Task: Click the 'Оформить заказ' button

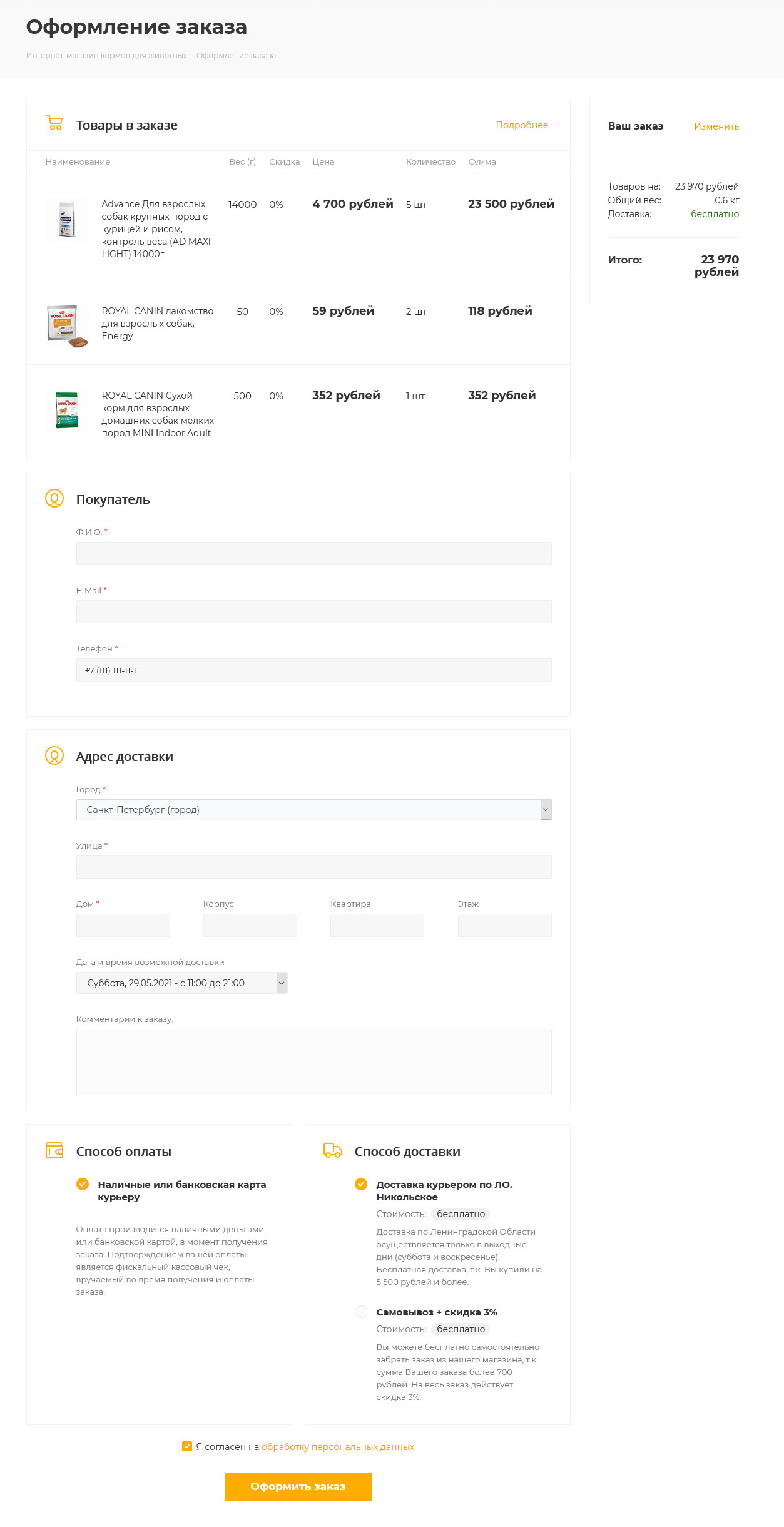Action: [298, 1486]
